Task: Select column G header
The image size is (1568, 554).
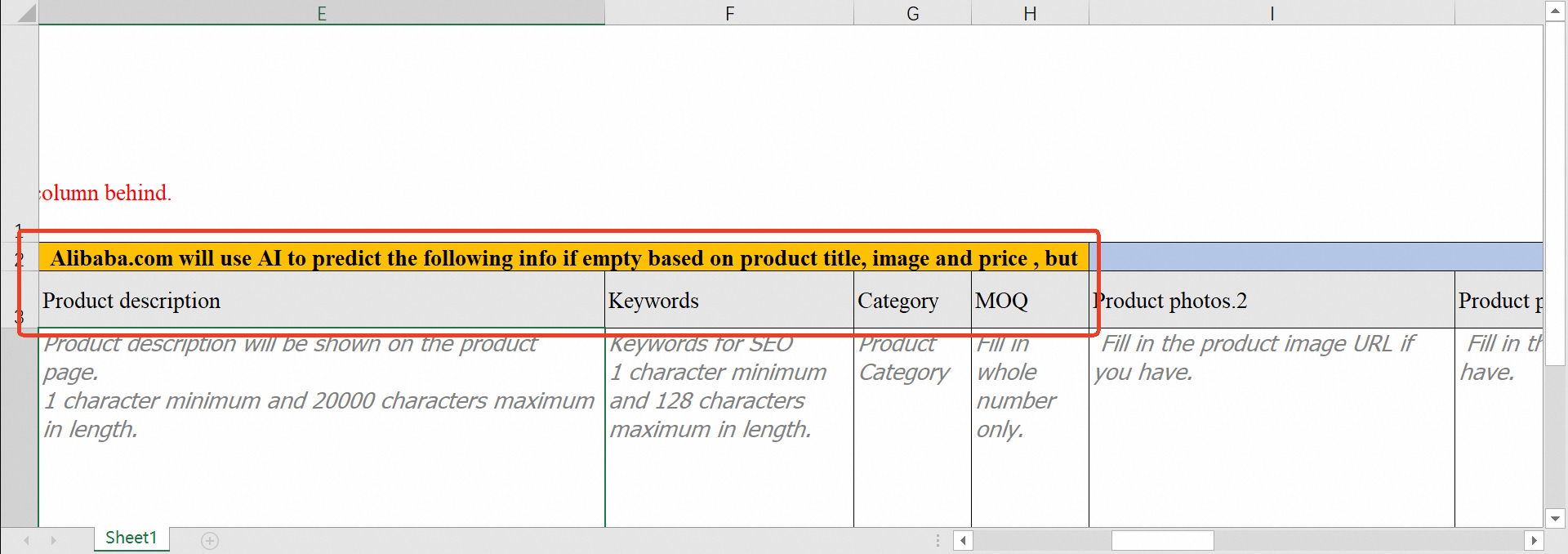Action: click(x=912, y=13)
